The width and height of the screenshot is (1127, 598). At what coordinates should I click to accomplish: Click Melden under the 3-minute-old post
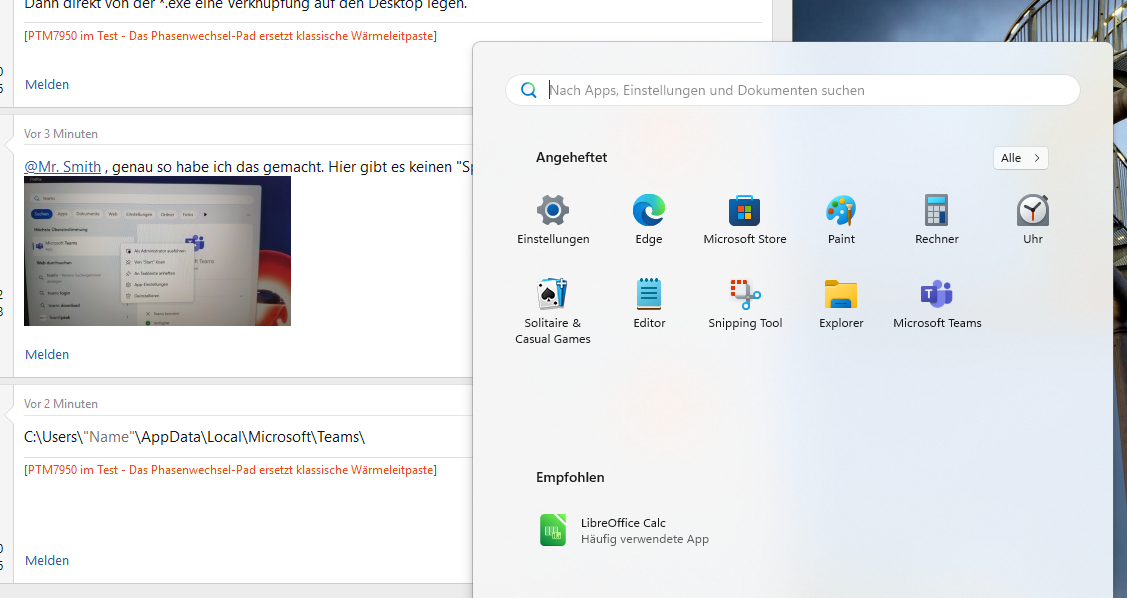coord(47,354)
